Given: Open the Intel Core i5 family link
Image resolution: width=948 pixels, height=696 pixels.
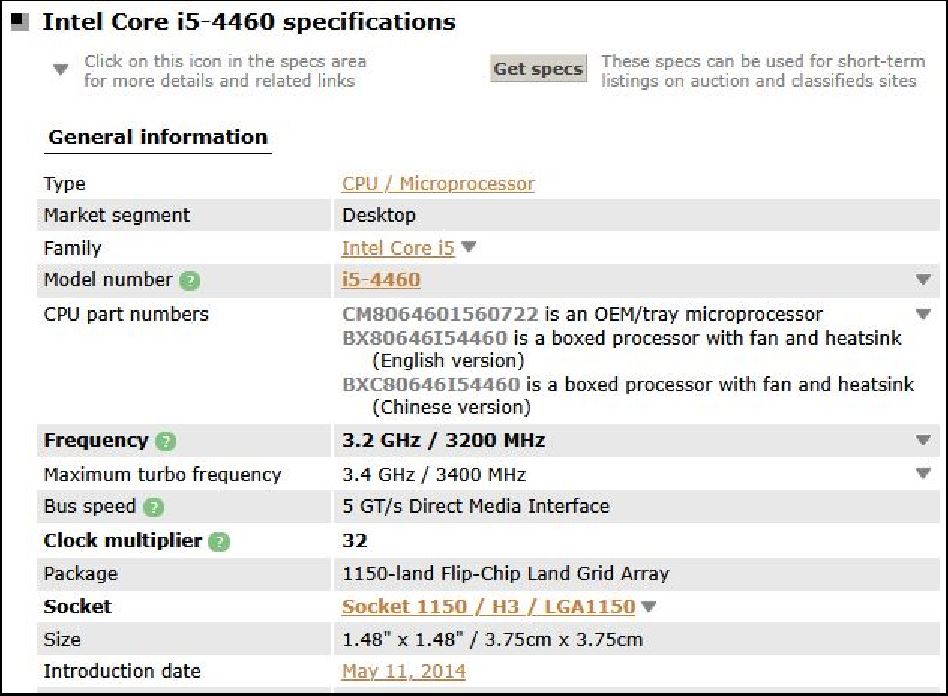Looking at the screenshot, I should click(x=398, y=248).
